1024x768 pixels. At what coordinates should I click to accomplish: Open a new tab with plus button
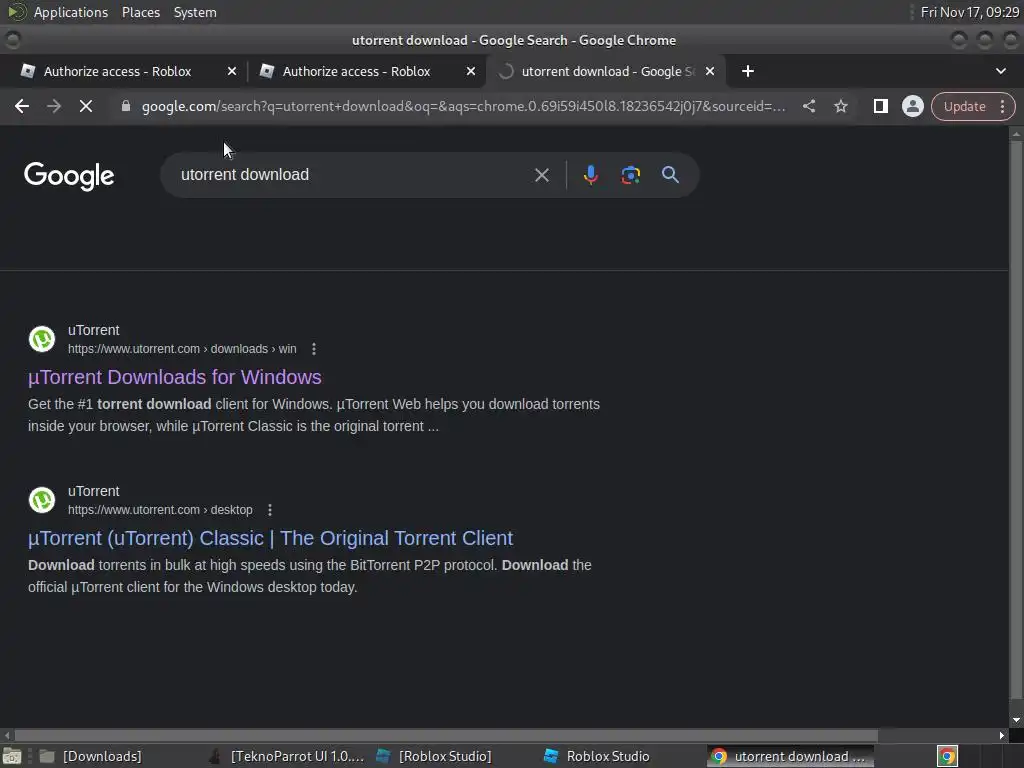click(x=748, y=71)
